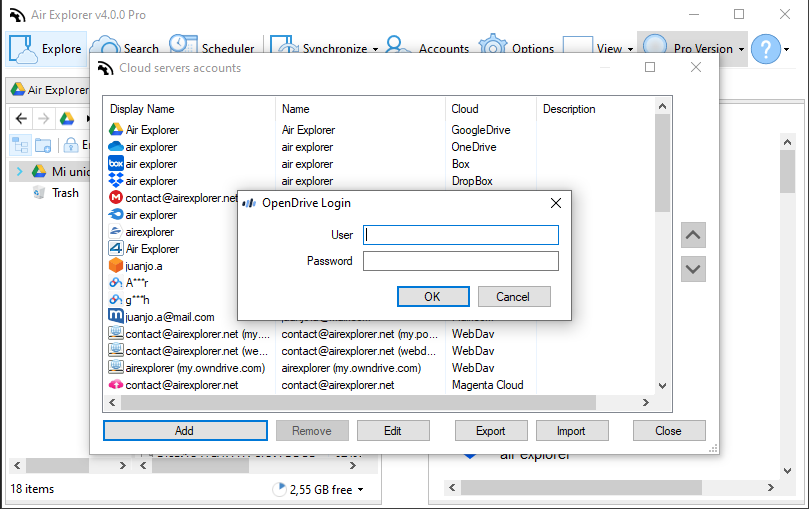Select airexplorer (my.owndrive.com) in Name column
This screenshot has height=509, width=809.
pos(351,368)
